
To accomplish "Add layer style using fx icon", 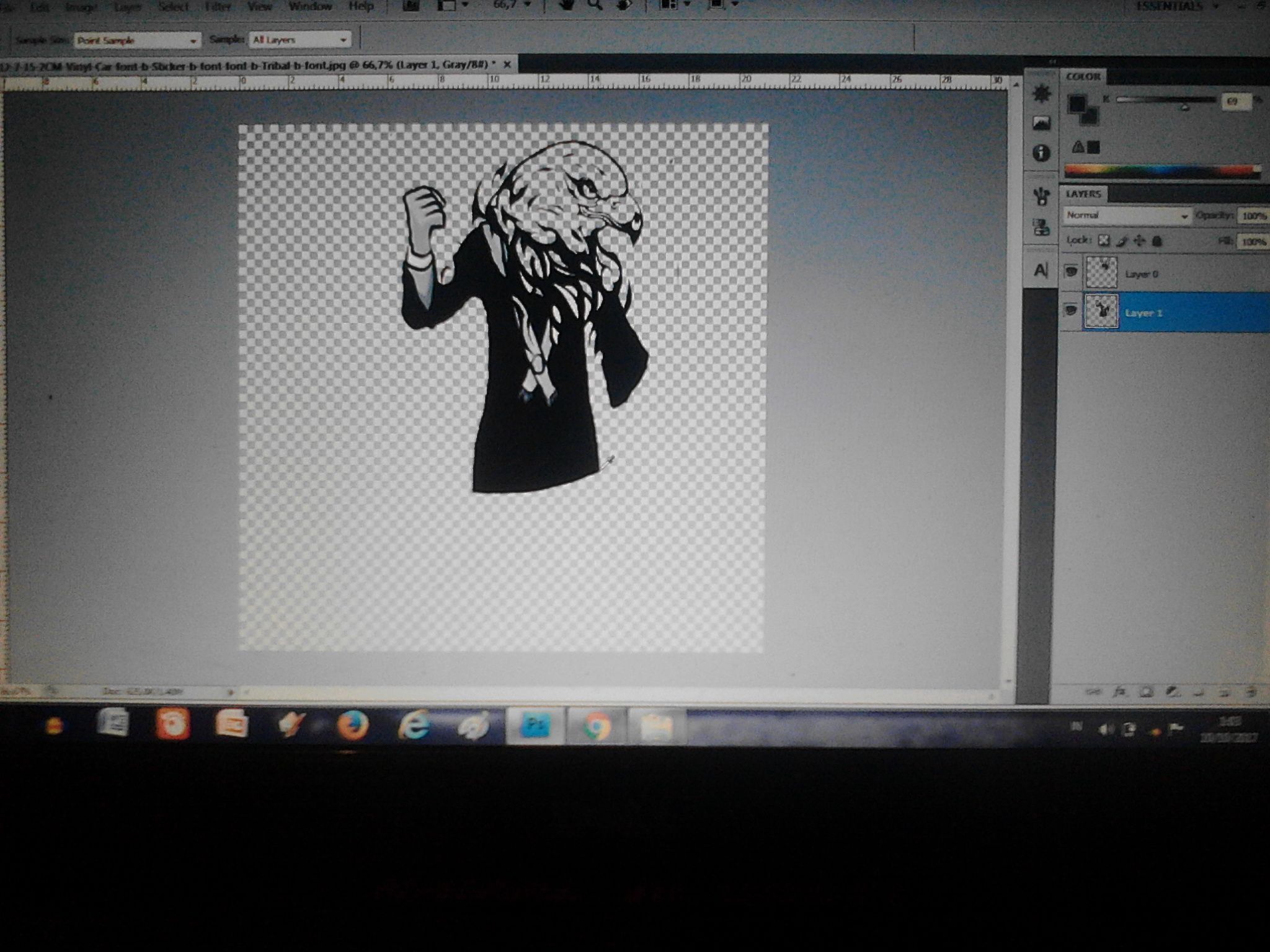I will [1119, 692].
